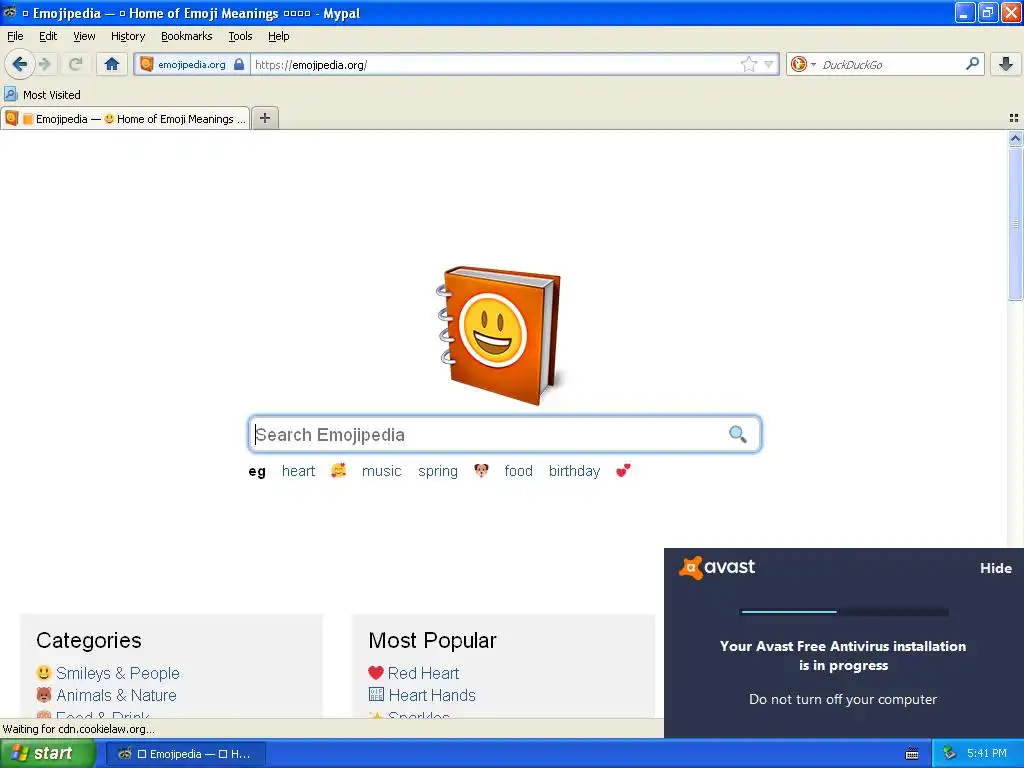Viewport: 1024px width, 768px height.
Task: Click the vertical scrollbar thumb
Action: (1015, 224)
